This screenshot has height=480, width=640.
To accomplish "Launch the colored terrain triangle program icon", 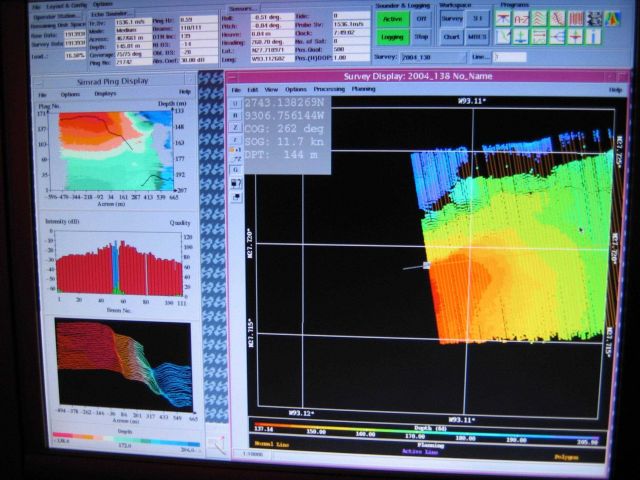I will pos(612,19).
